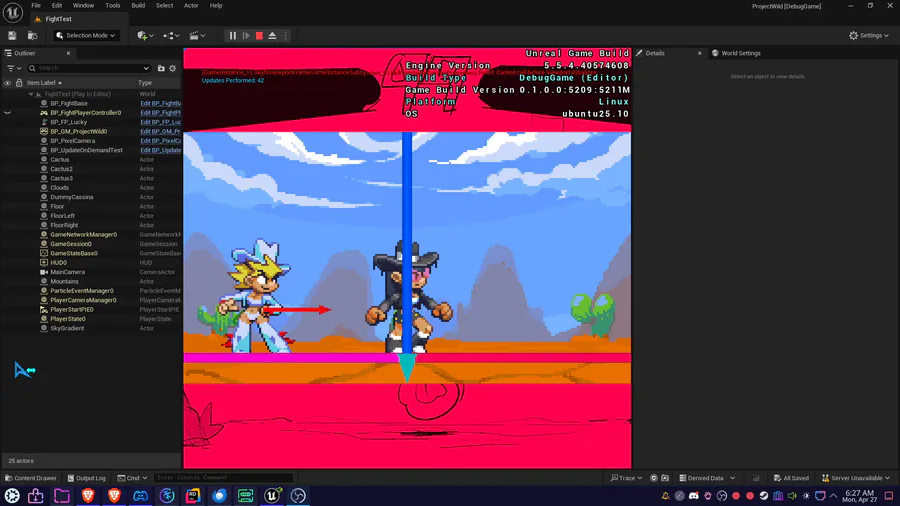The width and height of the screenshot is (900, 506).
Task: Open the File menu
Action: coord(36,6)
